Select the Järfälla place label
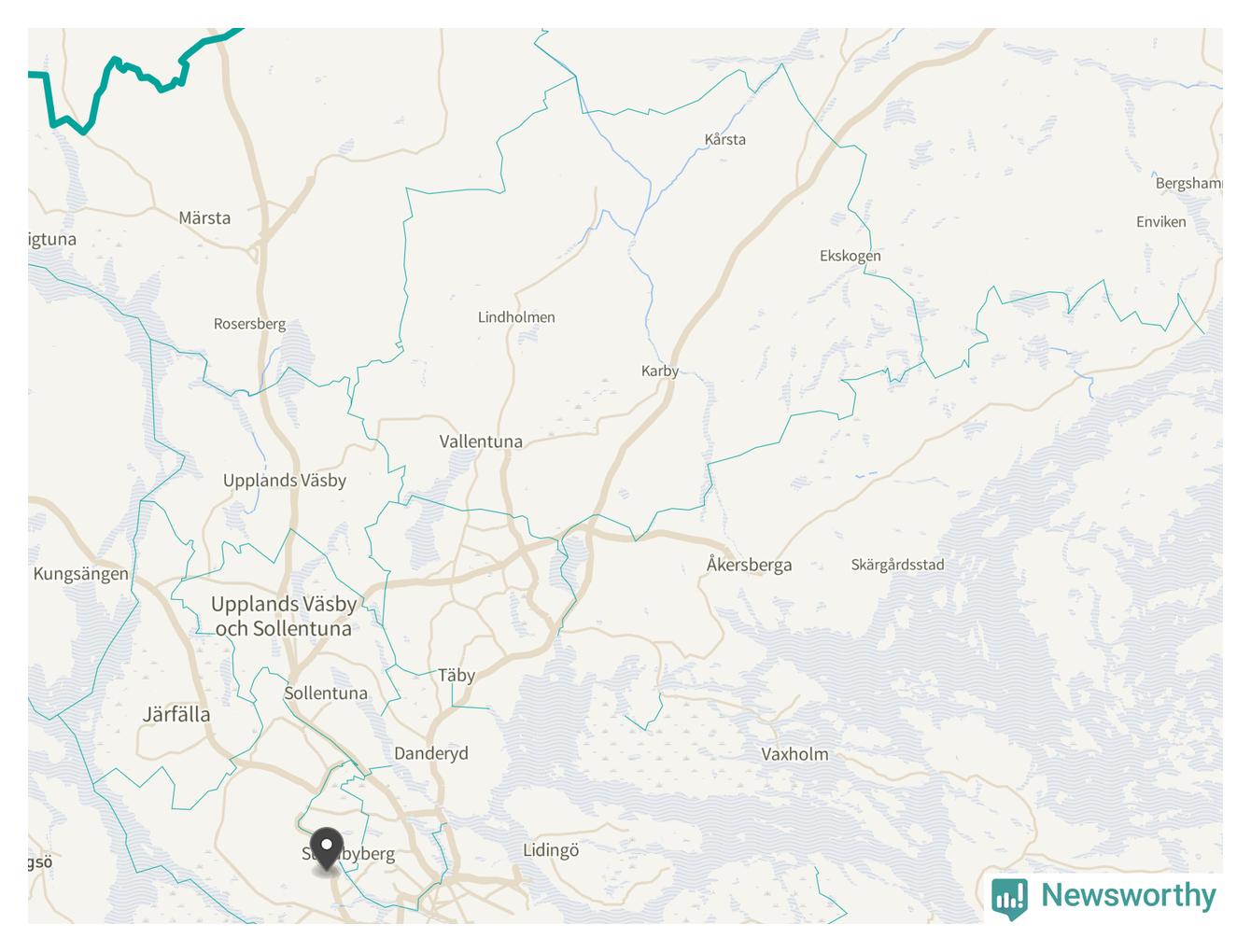The height and width of the screenshot is (952, 1251). click(x=176, y=715)
